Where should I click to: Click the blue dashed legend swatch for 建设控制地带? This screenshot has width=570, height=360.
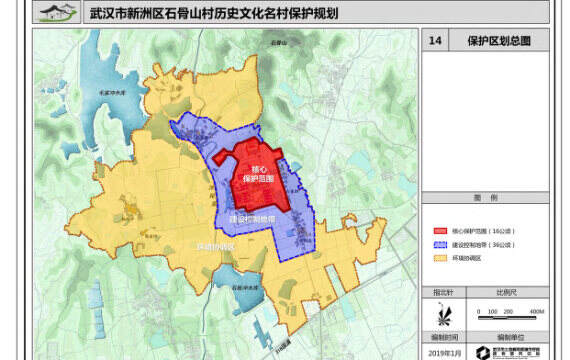pyautogui.click(x=440, y=245)
